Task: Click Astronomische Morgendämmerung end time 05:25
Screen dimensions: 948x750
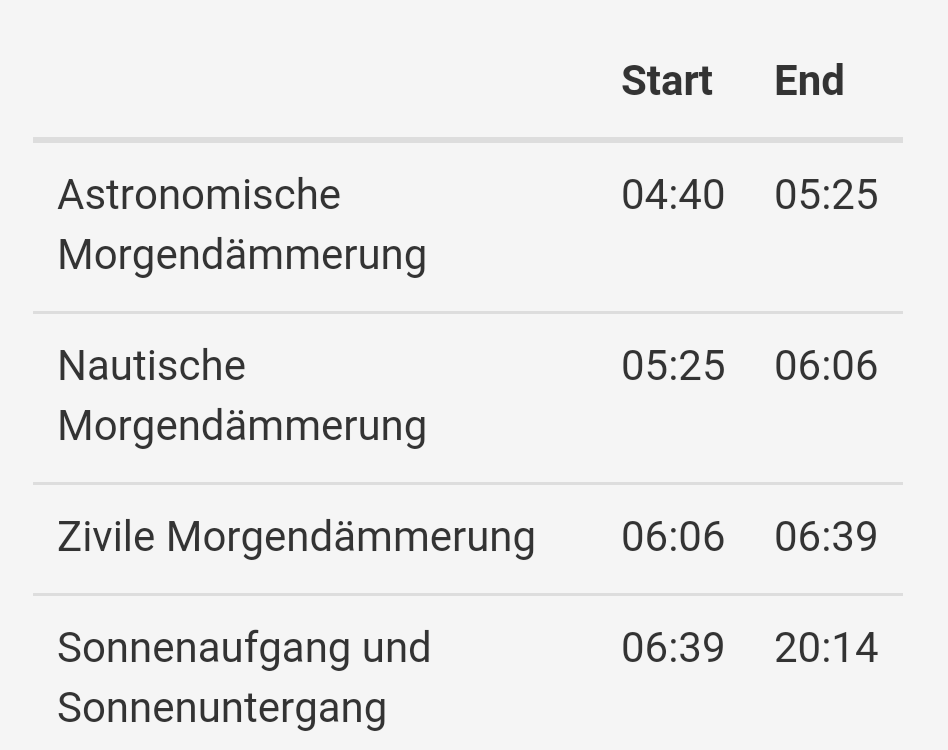Action: [826, 194]
